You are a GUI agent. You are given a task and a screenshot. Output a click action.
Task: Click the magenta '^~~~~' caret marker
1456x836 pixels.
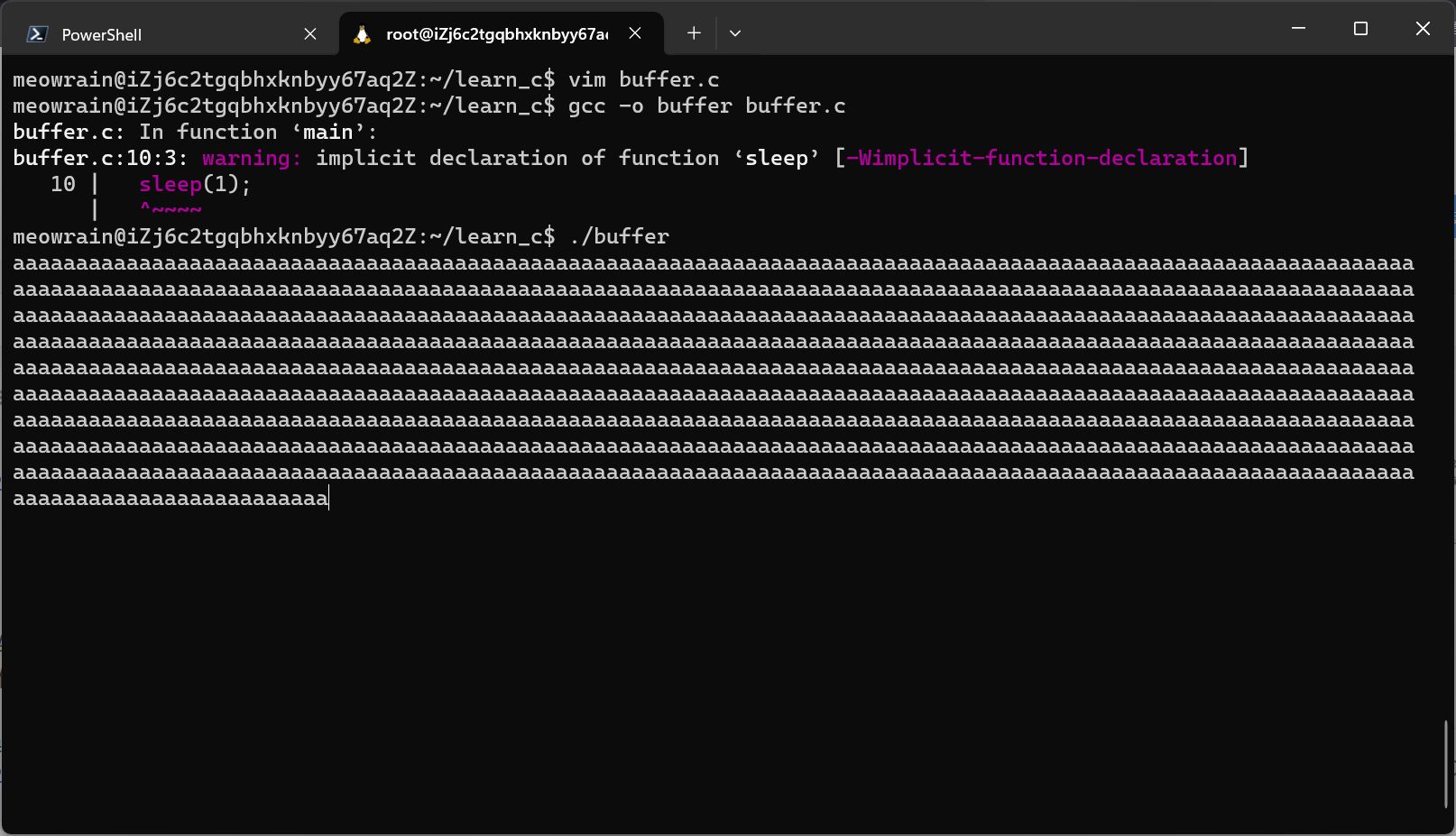(170, 210)
